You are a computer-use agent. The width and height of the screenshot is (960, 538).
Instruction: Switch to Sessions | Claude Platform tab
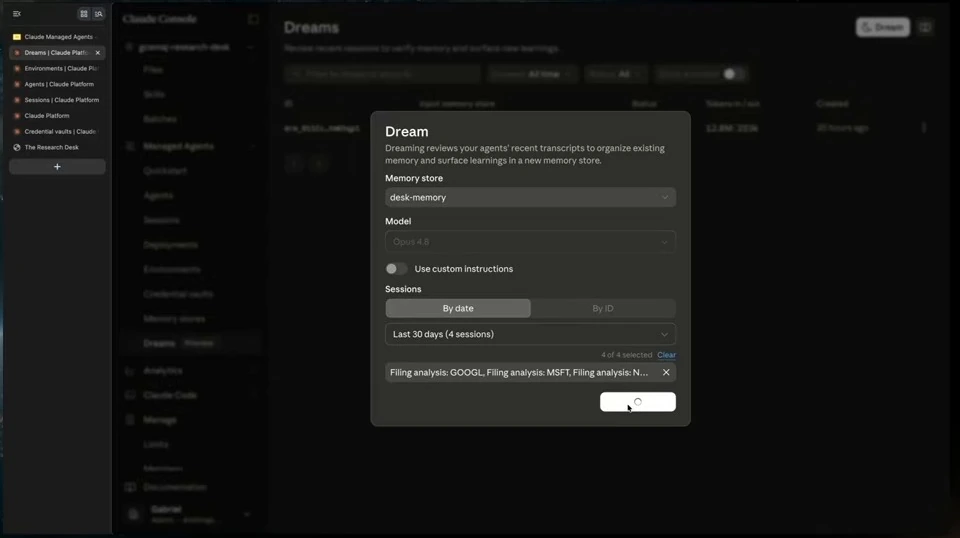(x=57, y=100)
